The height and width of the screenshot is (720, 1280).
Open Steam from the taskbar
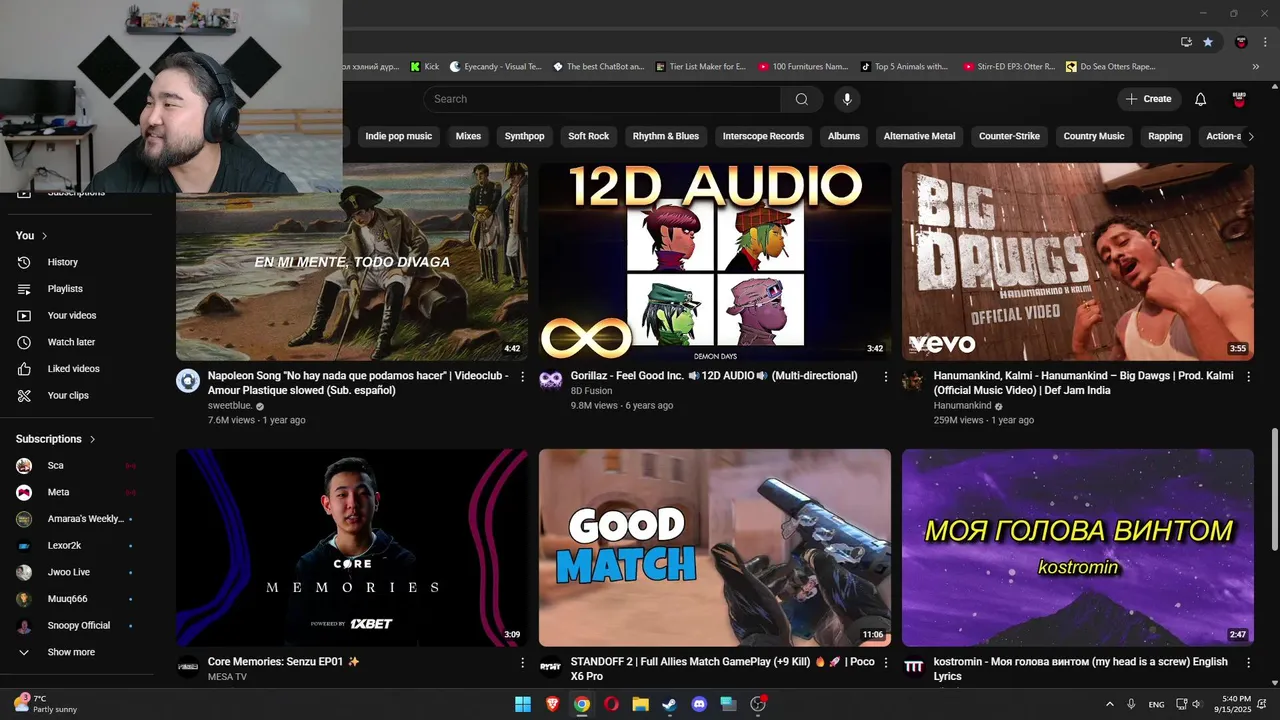pyautogui.click(x=669, y=704)
